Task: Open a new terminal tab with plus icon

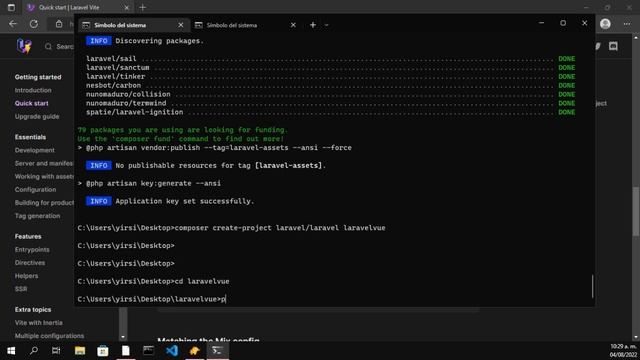Action: (313, 25)
